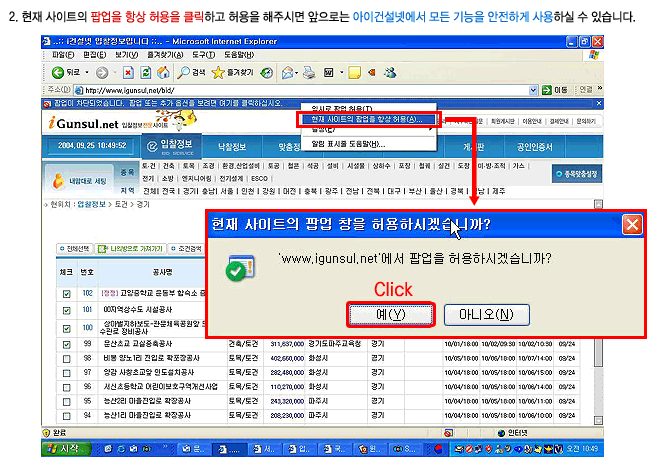Click the 전체선택 select-all button
651x462 pixels.
74,249
